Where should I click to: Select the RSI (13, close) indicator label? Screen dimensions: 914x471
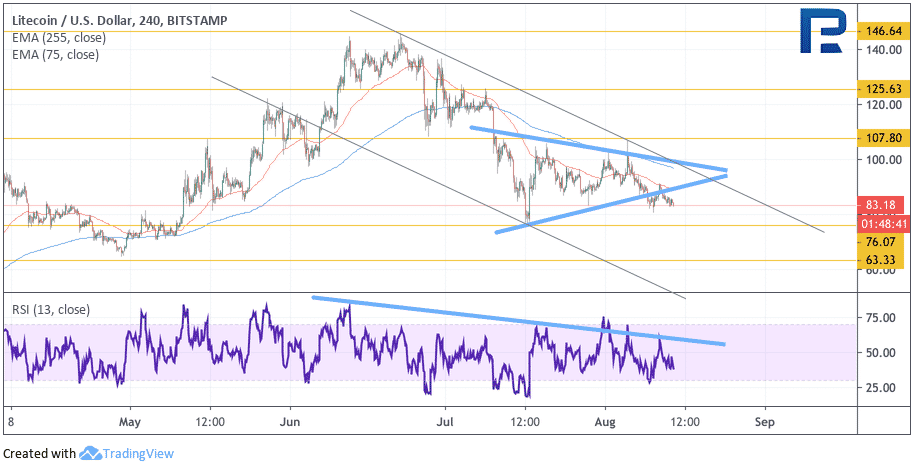pos(51,310)
